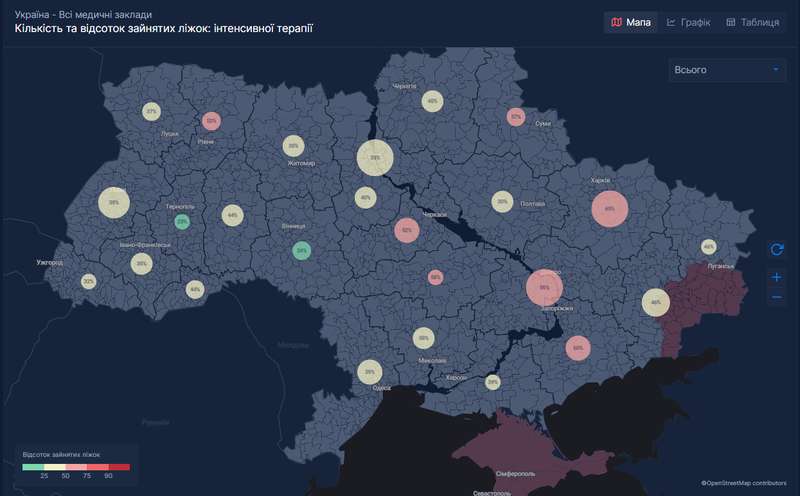Open the OpenStreetMap contributors link
Viewport: 800px width, 496px height.
[743, 483]
